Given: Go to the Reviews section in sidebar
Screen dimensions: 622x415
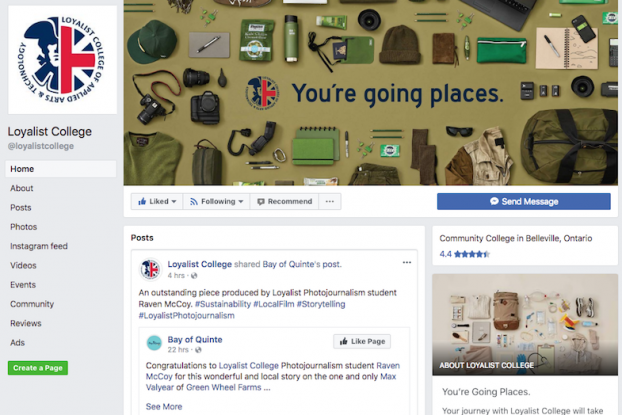Looking at the screenshot, I should [x=26, y=323].
